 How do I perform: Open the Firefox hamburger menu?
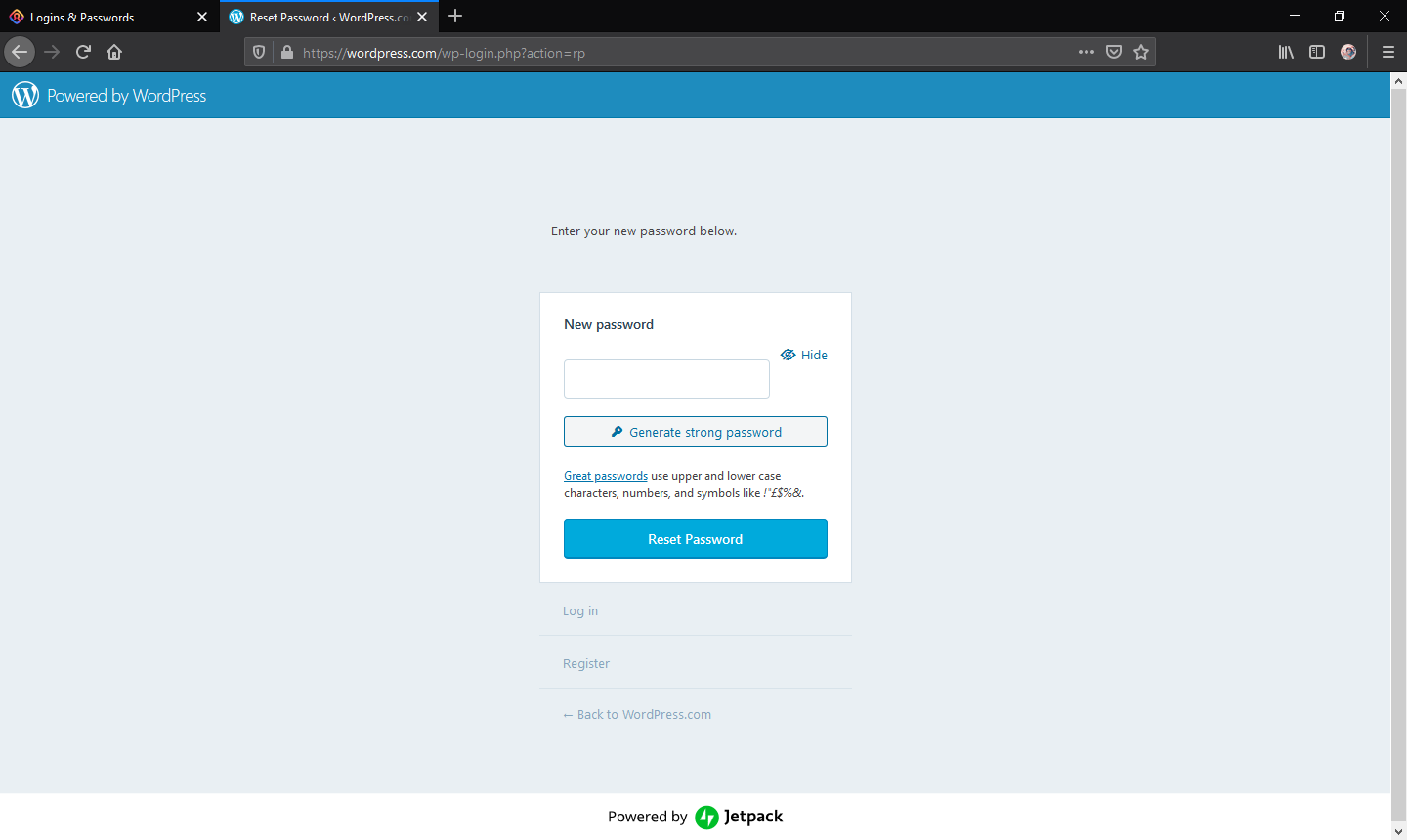(1387, 52)
